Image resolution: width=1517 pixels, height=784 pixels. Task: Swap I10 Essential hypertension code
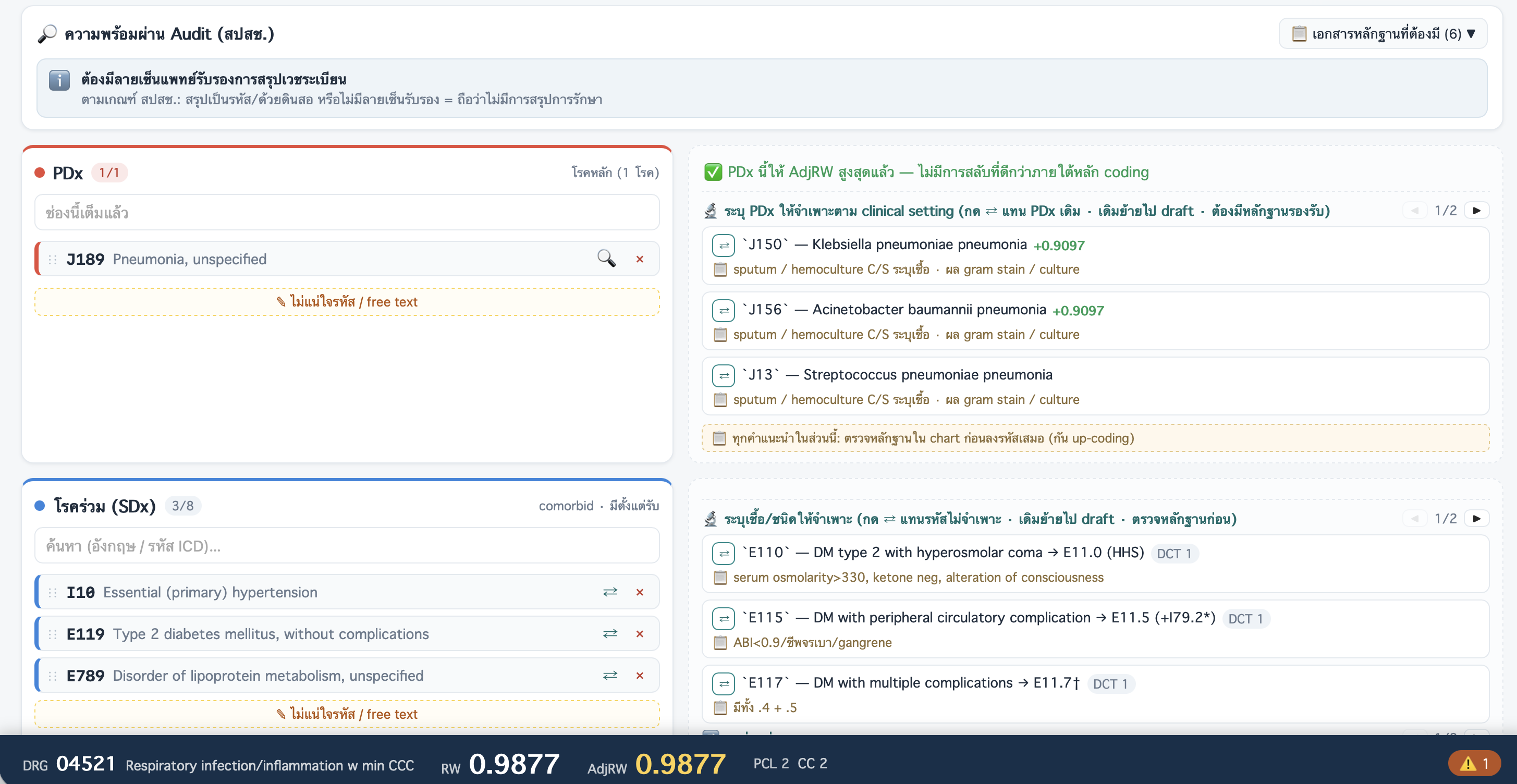pos(610,591)
